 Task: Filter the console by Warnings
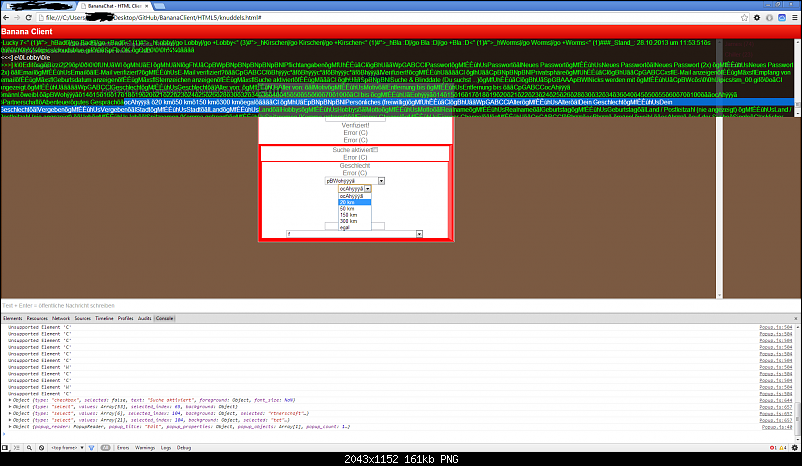click(x=145, y=448)
